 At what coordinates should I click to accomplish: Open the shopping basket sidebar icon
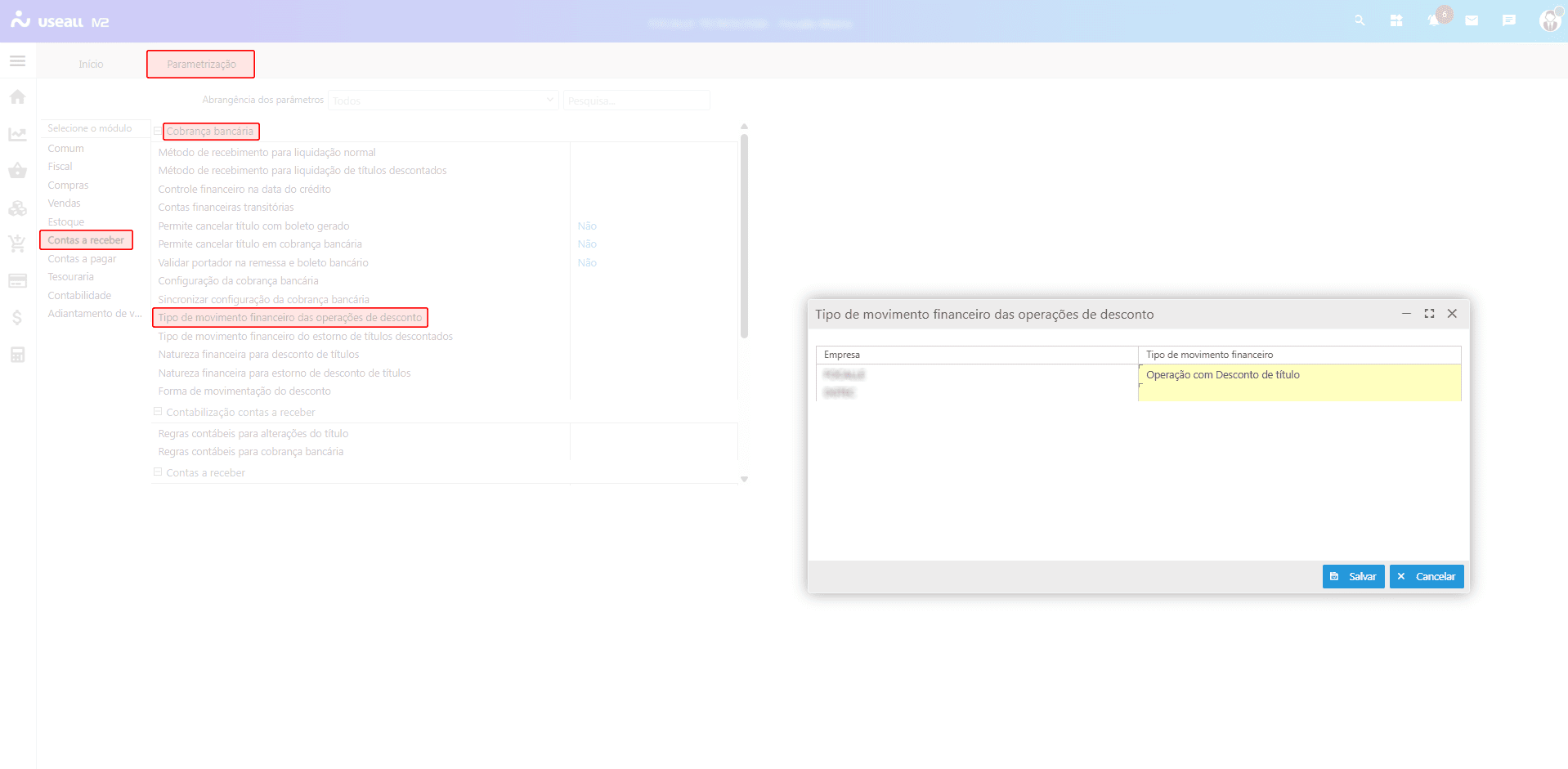[x=17, y=171]
